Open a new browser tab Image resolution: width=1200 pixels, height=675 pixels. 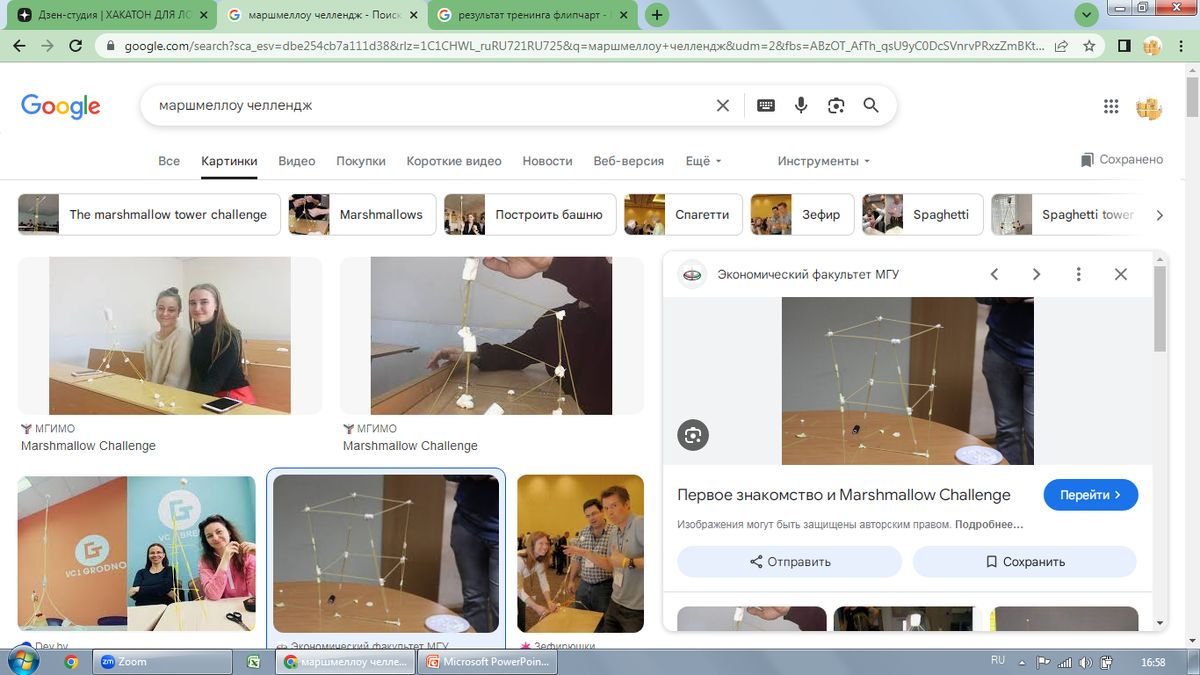pyautogui.click(x=657, y=15)
